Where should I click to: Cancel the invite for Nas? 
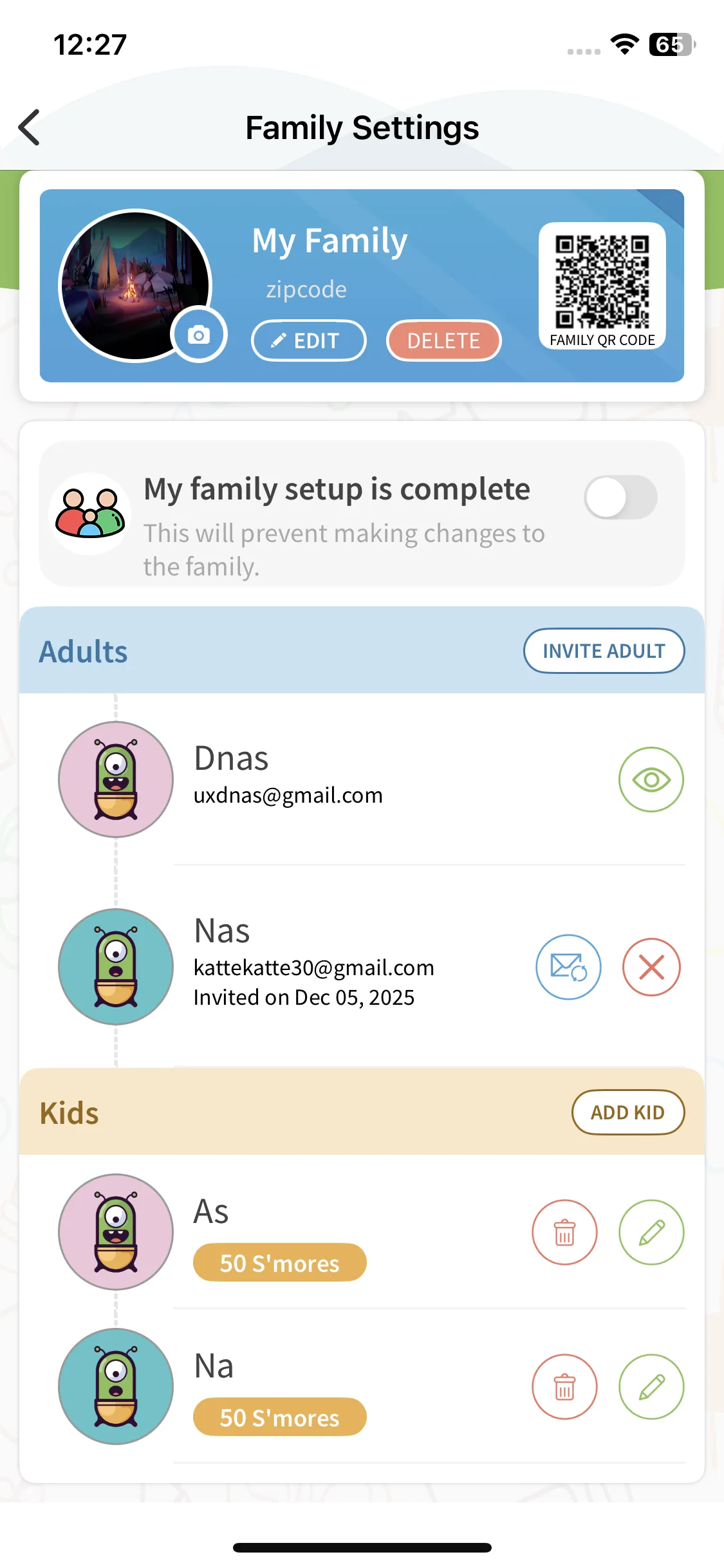point(651,967)
